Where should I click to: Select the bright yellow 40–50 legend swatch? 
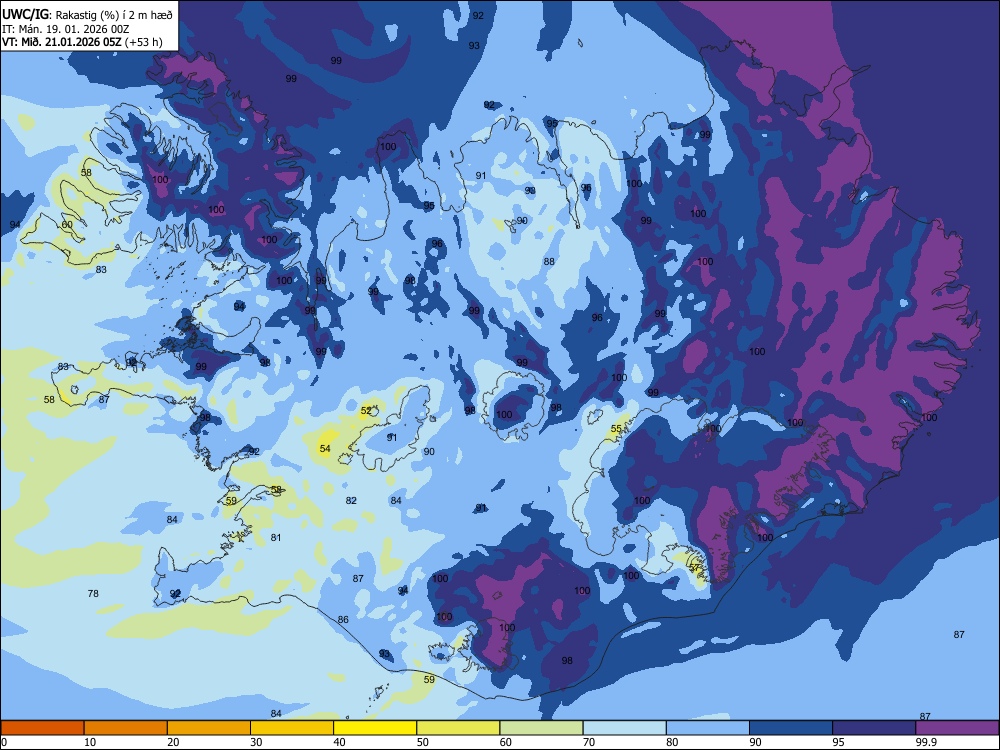point(375,728)
